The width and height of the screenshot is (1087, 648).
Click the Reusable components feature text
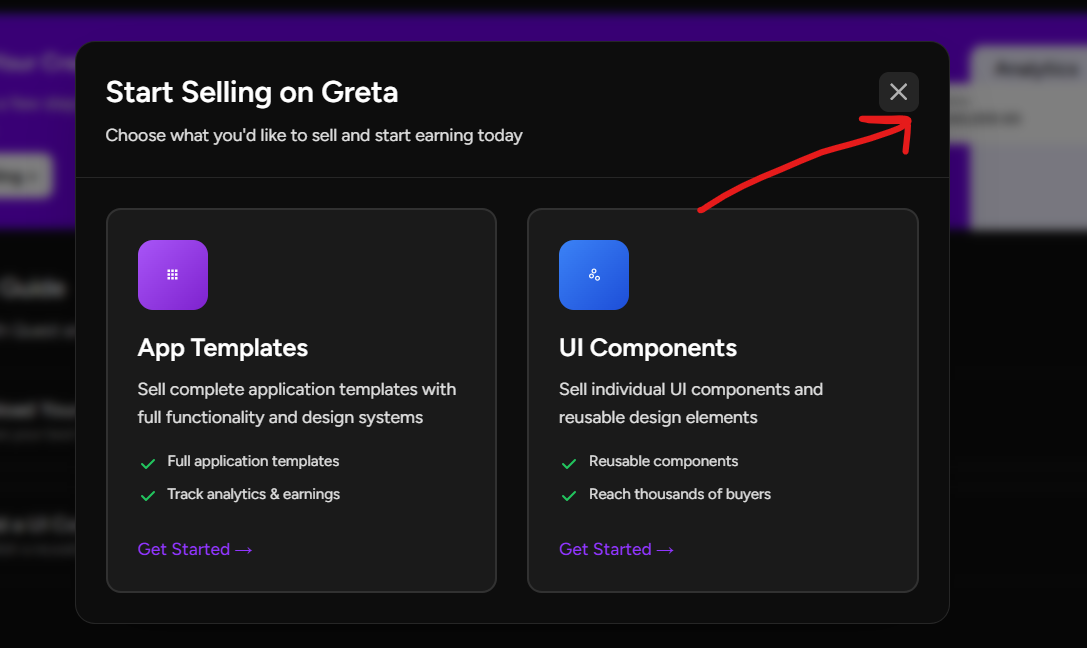point(663,461)
